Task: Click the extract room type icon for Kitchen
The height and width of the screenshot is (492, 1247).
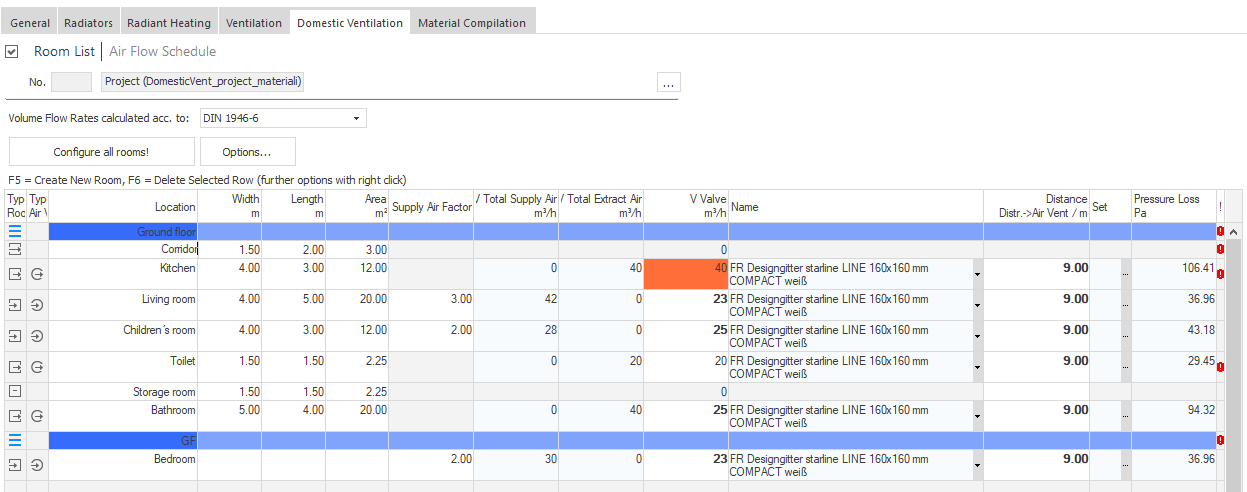Action: coord(15,274)
